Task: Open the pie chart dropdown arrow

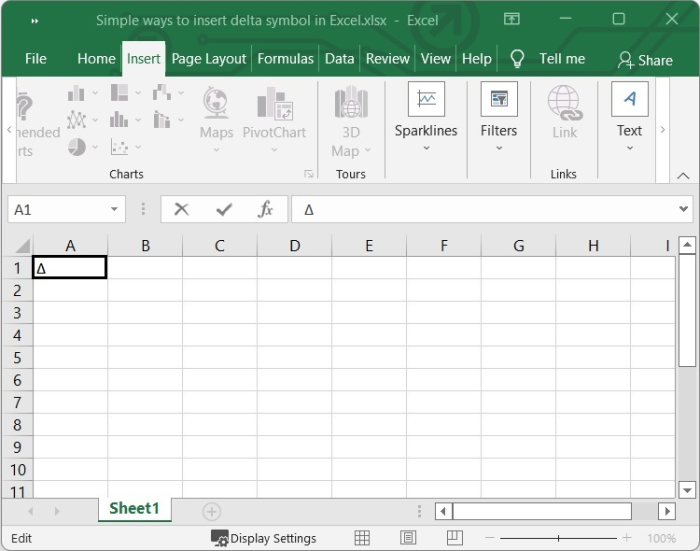Action: click(95, 147)
